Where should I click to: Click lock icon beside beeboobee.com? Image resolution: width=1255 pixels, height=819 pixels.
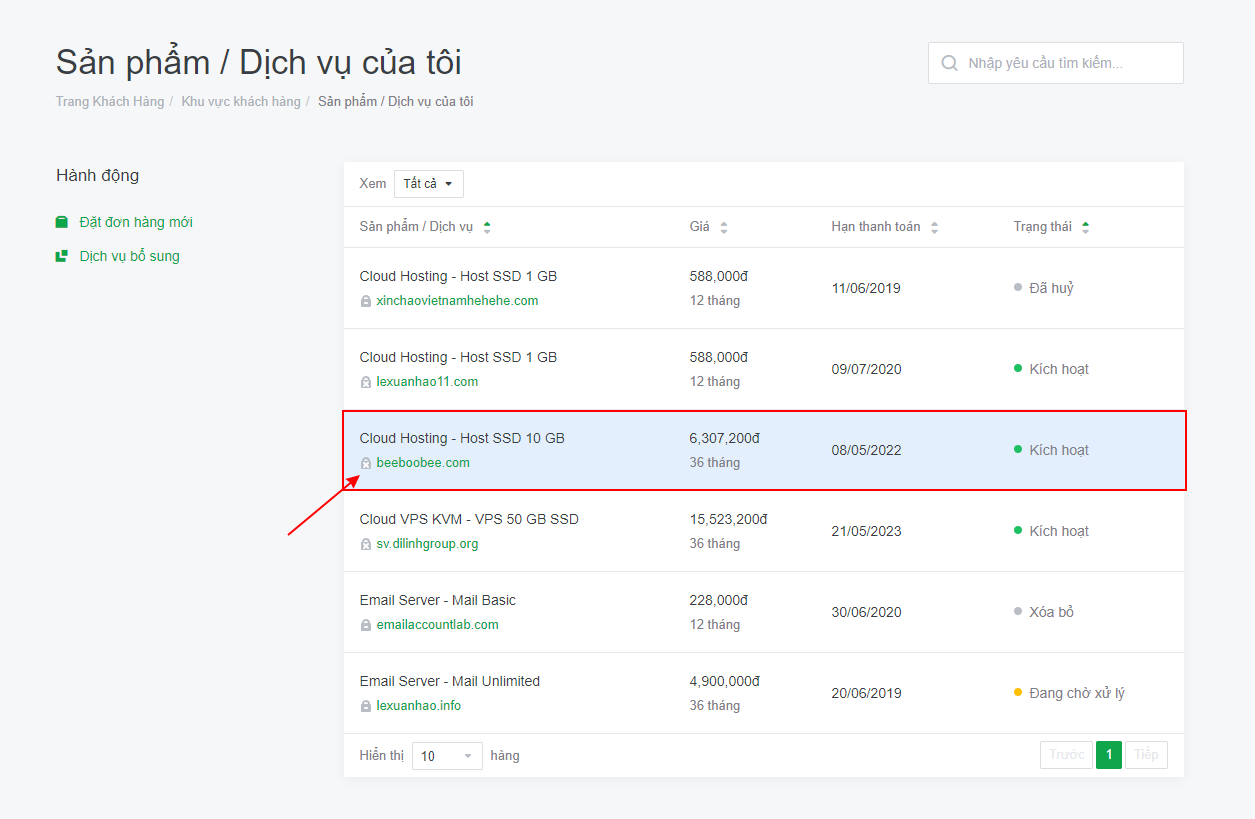(366, 463)
